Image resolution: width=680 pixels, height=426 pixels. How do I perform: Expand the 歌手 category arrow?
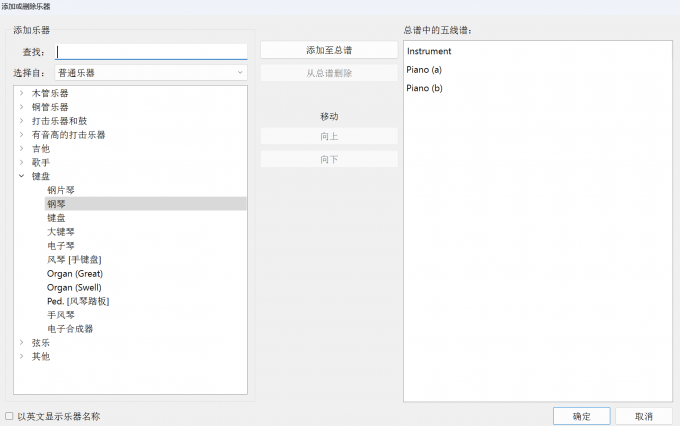pyautogui.click(x=21, y=162)
